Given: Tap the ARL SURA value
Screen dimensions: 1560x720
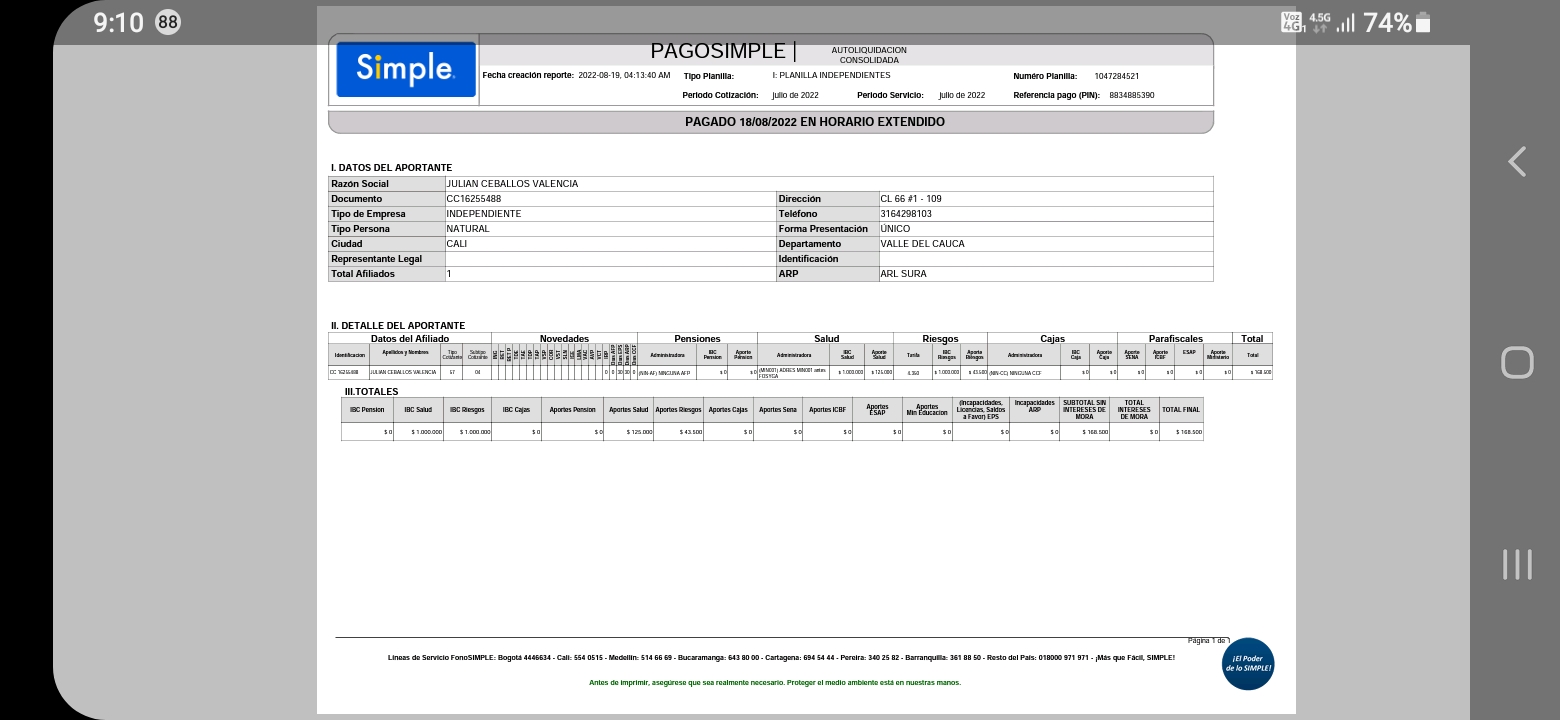Looking at the screenshot, I should pos(903,274).
